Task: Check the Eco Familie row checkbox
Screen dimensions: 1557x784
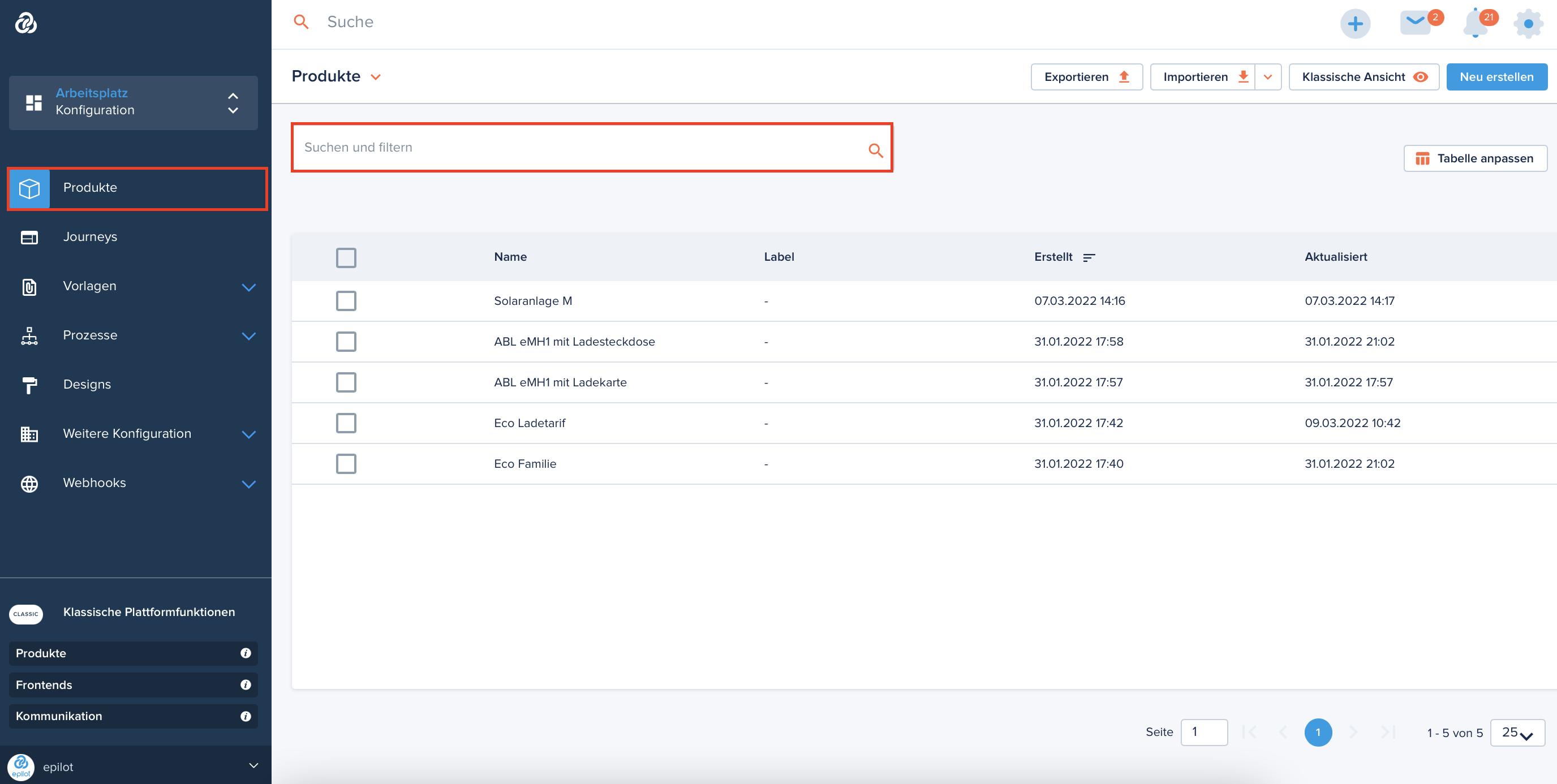Action: [346, 464]
